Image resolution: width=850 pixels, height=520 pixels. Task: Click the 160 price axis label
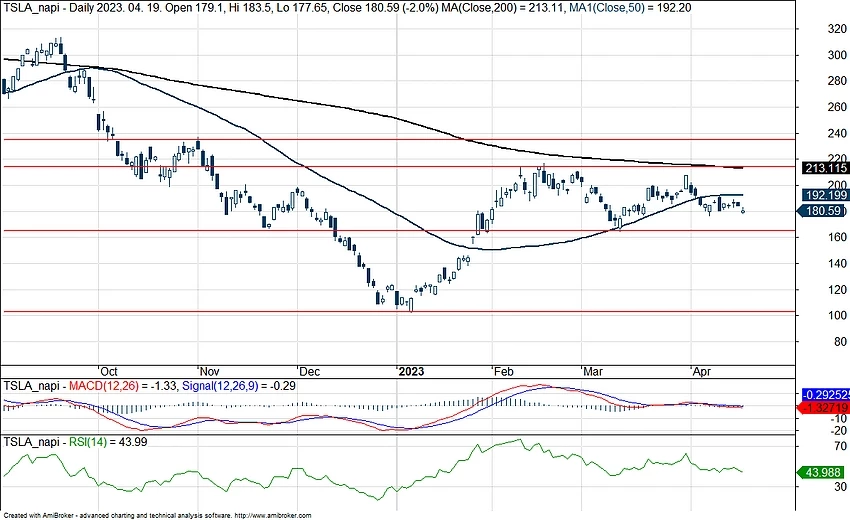(x=837, y=237)
